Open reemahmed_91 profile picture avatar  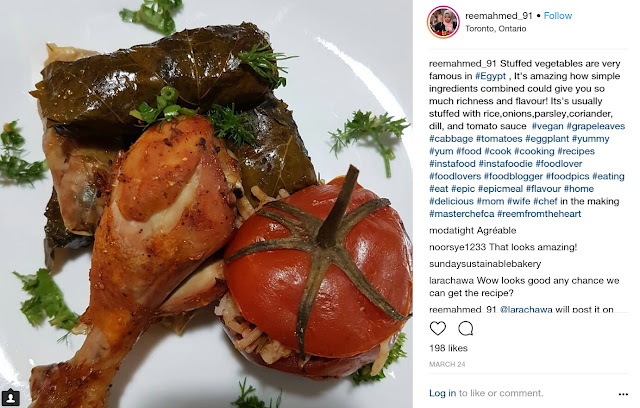pos(443,22)
